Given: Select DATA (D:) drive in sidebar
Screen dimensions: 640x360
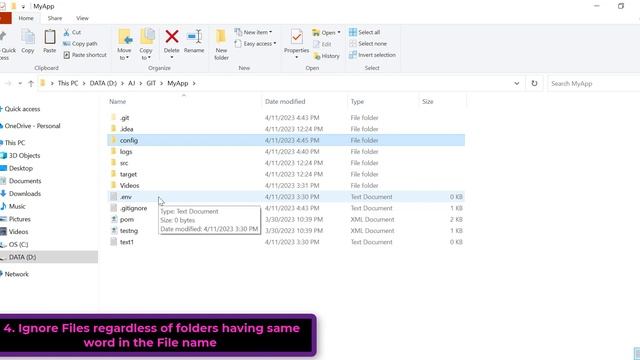Looking at the screenshot, I should 49,257.
